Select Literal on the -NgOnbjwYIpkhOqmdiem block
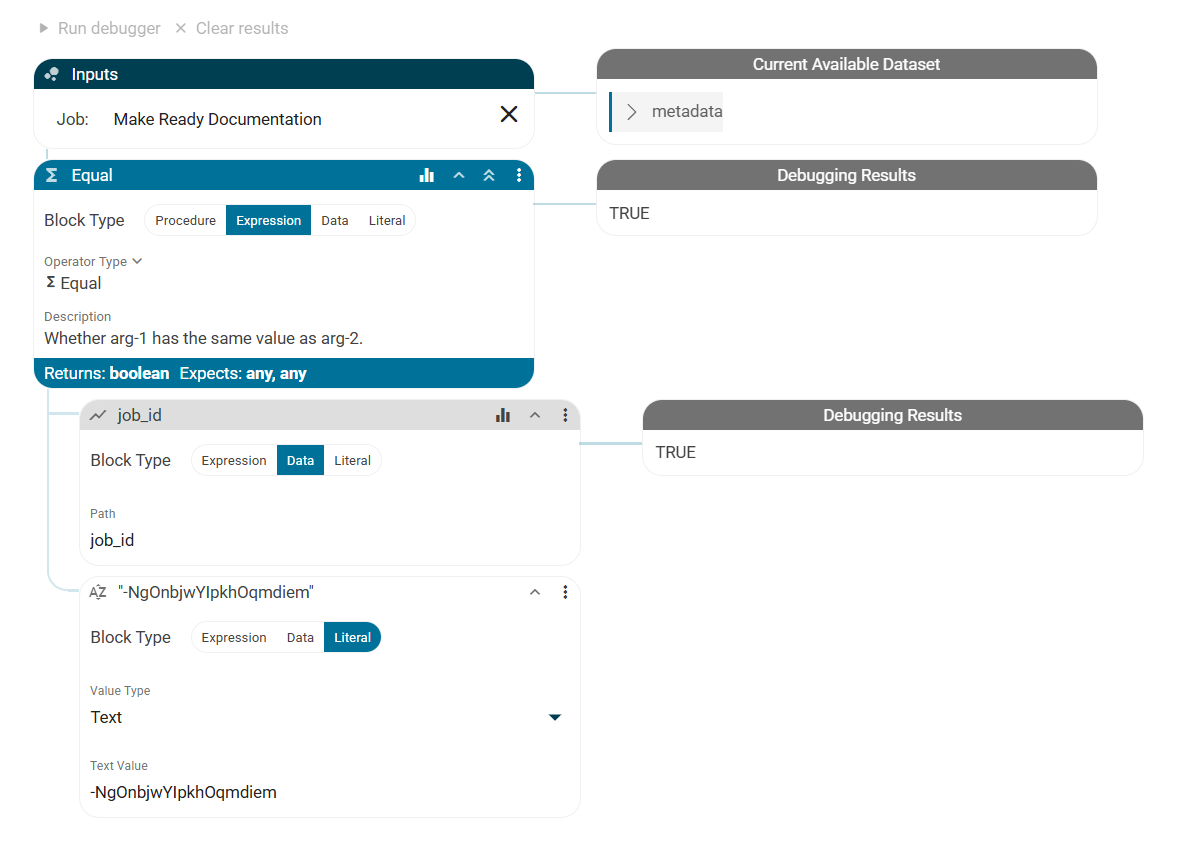 point(352,637)
